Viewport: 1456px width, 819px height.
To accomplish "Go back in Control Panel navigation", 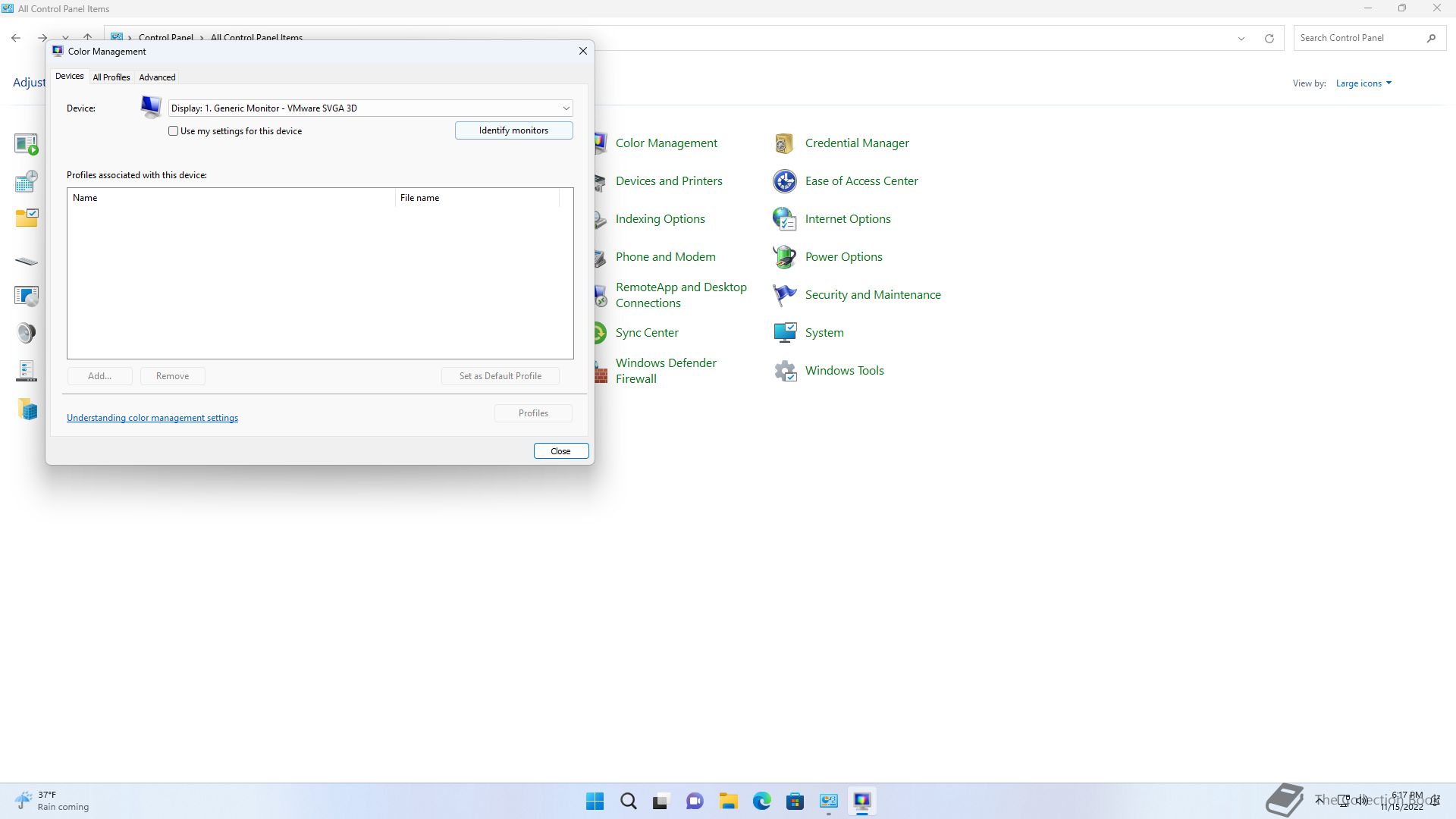I will [x=16, y=37].
